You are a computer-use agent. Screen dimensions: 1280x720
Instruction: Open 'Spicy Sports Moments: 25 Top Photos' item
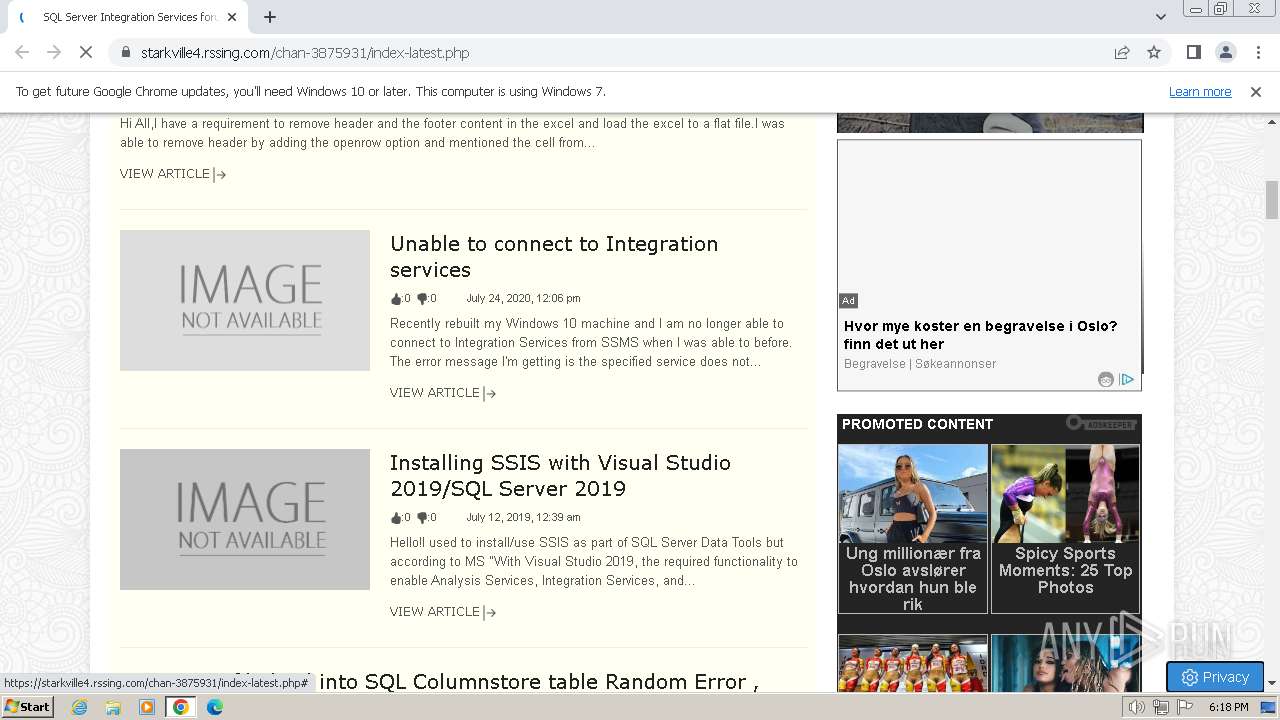coord(1065,528)
